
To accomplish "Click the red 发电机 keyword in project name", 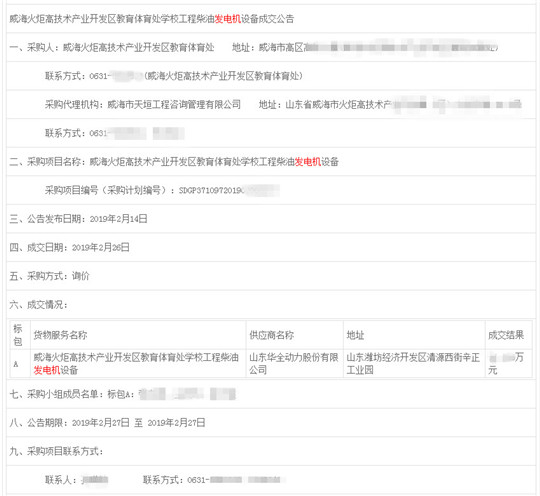I will (x=308, y=162).
